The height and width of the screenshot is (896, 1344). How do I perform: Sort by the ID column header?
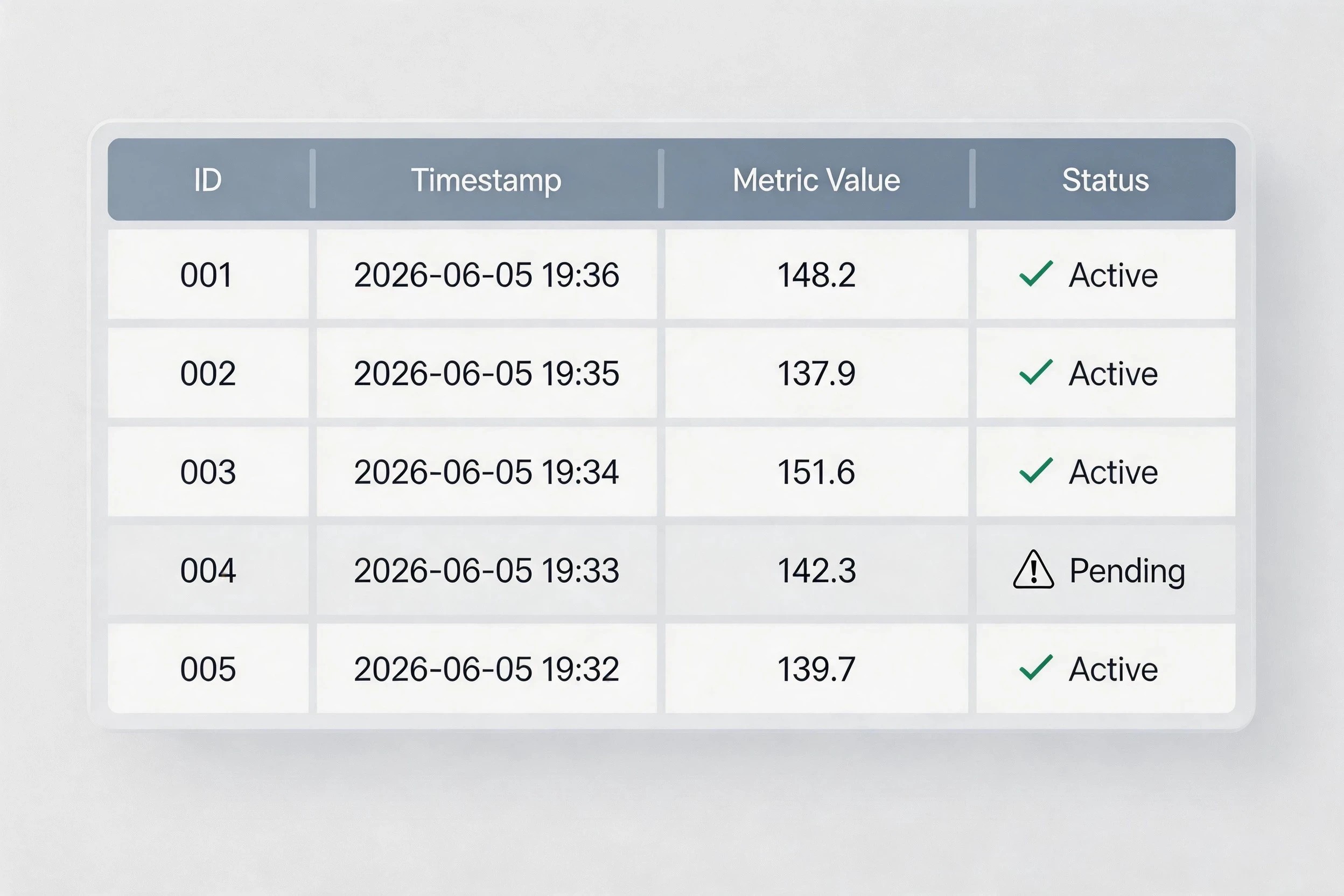(208, 179)
